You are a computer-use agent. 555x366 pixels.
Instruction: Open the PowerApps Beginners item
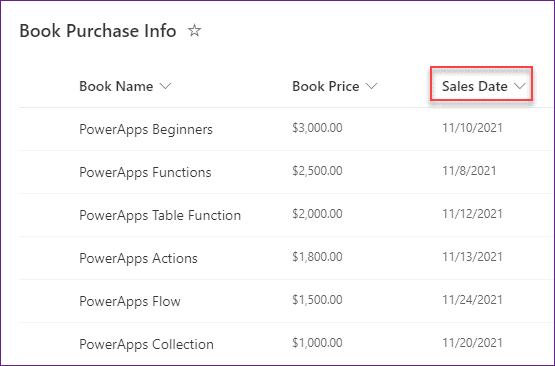coord(146,130)
